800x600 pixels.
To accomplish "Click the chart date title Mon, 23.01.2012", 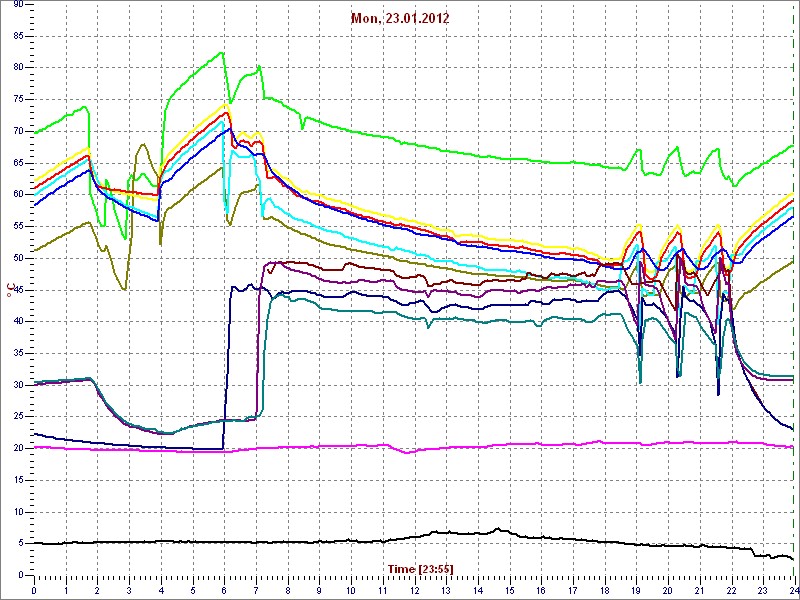I will pyautogui.click(x=400, y=19).
